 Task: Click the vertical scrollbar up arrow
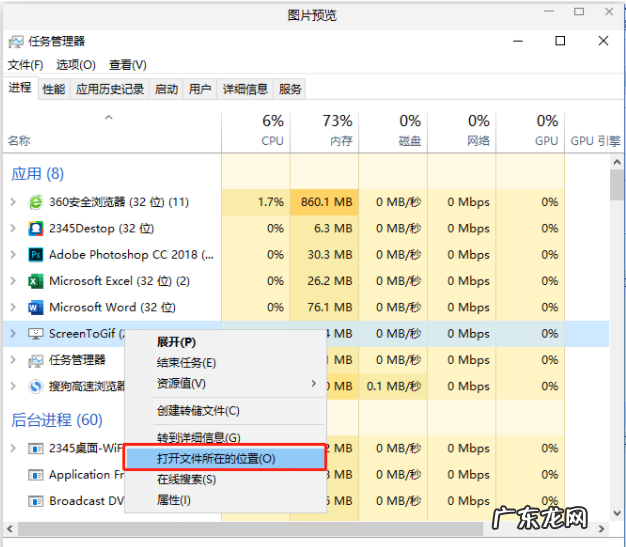coord(617,162)
